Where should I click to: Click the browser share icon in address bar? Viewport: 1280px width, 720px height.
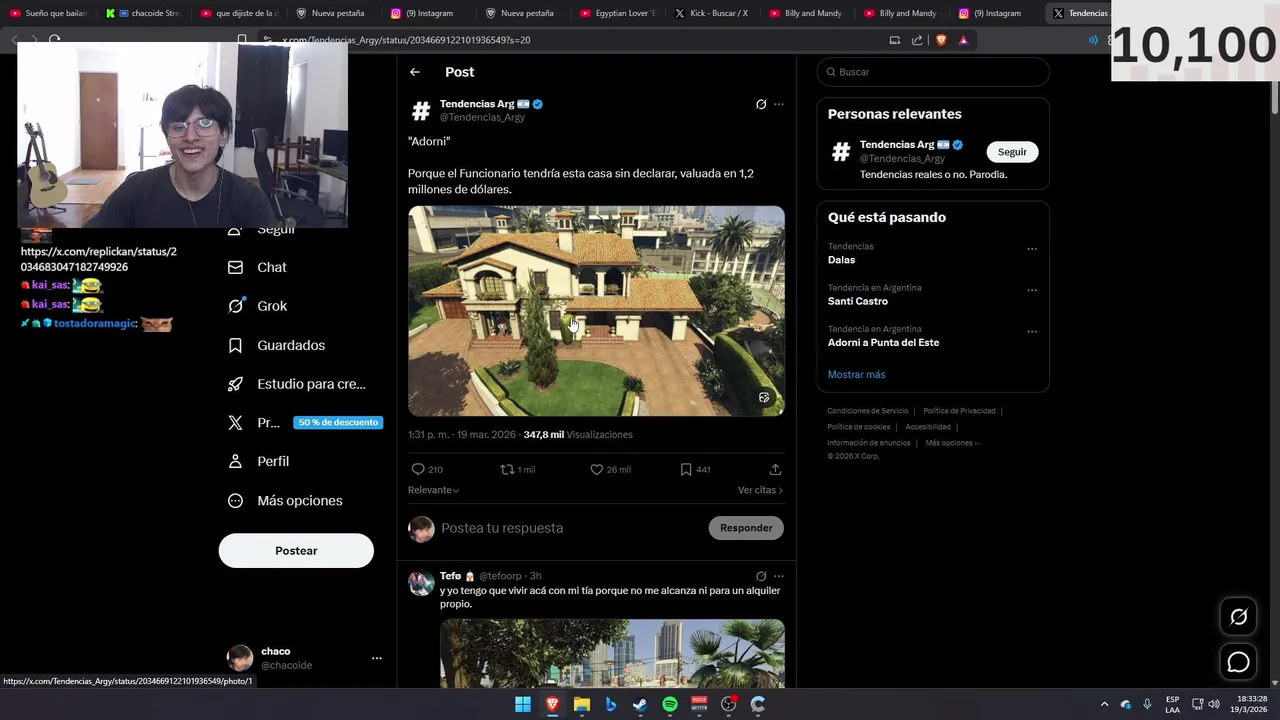click(x=917, y=40)
